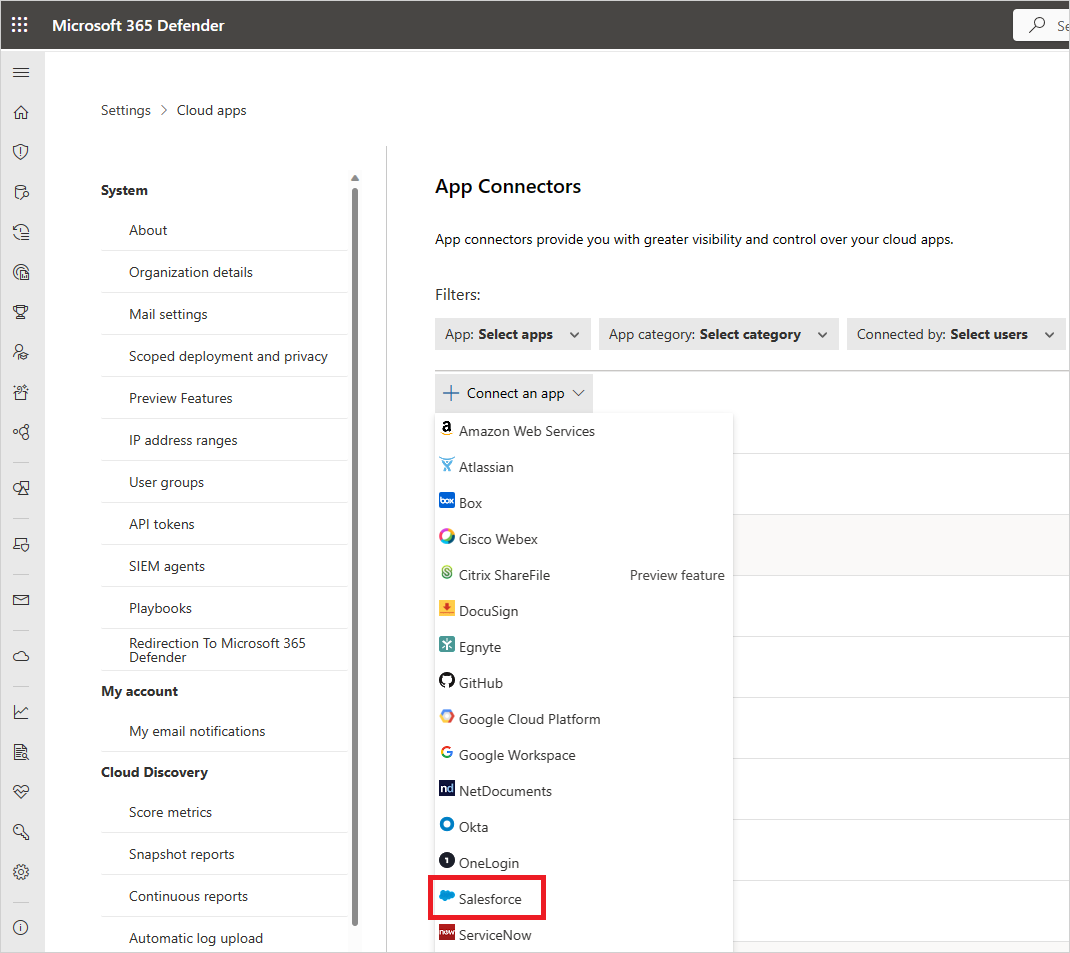Select the Cloud apps cloud icon
The height and width of the screenshot is (953, 1070).
pyautogui.click(x=20, y=655)
